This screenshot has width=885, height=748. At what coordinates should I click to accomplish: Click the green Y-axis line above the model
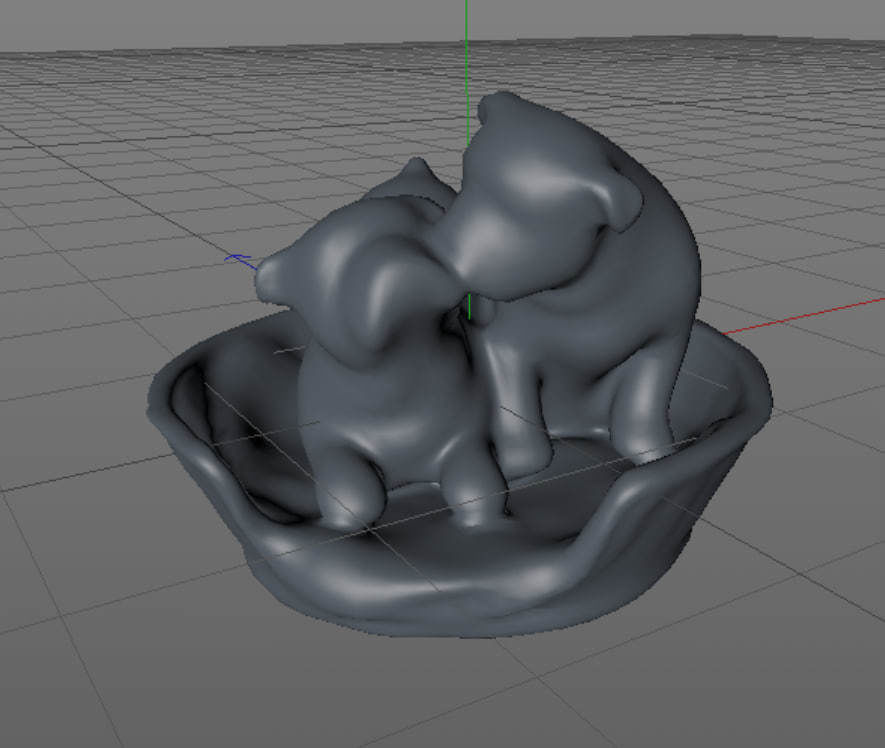467,71
